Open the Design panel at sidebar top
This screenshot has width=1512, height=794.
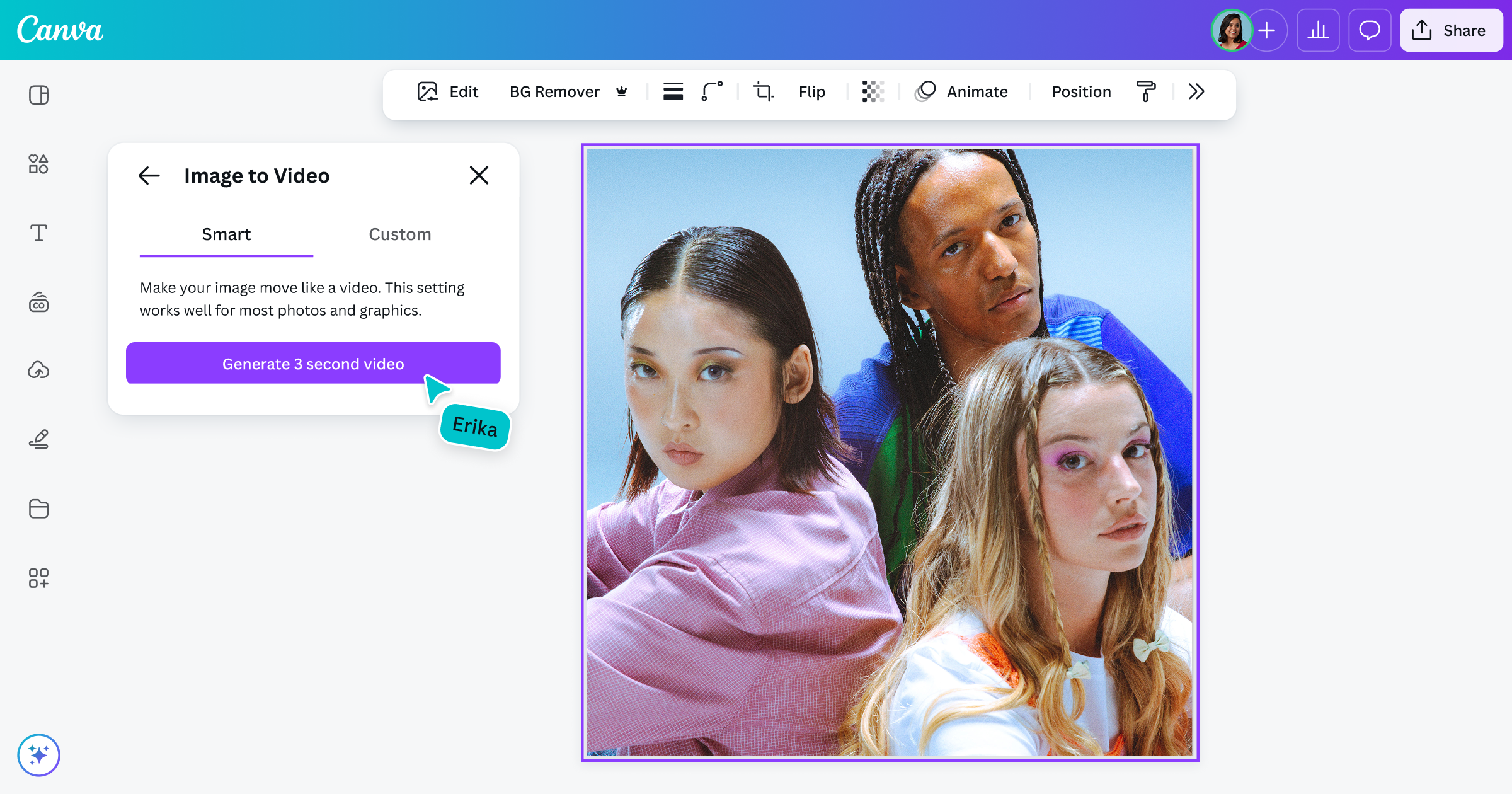click(x=38, y=95)
